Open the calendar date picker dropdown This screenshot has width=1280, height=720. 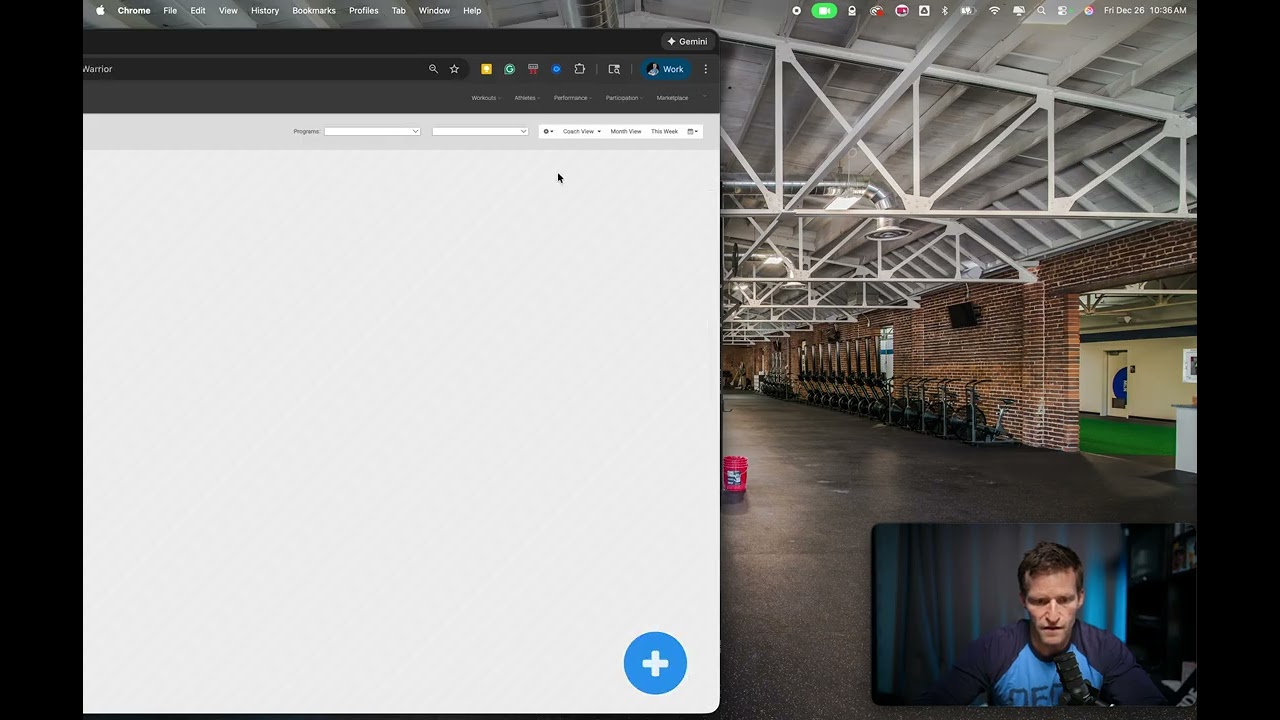[x=692, y=131]
